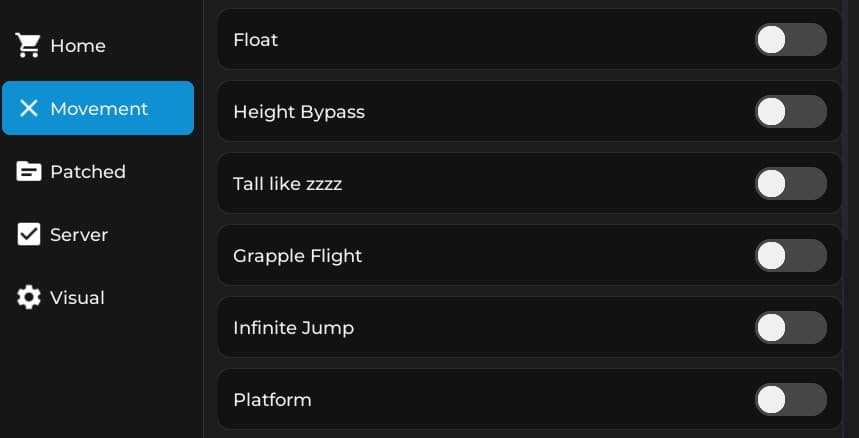Click the Grapple Flight row label
The image size is (859, 438).
coord(297,256)
